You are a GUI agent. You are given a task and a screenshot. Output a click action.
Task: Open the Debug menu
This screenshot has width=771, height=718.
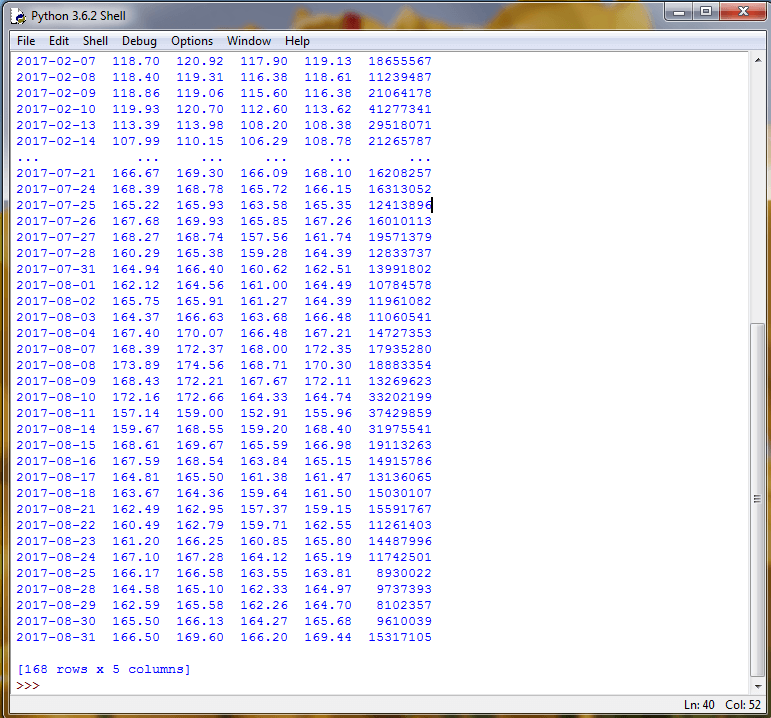pyautogui.click(x=139, y=41)
